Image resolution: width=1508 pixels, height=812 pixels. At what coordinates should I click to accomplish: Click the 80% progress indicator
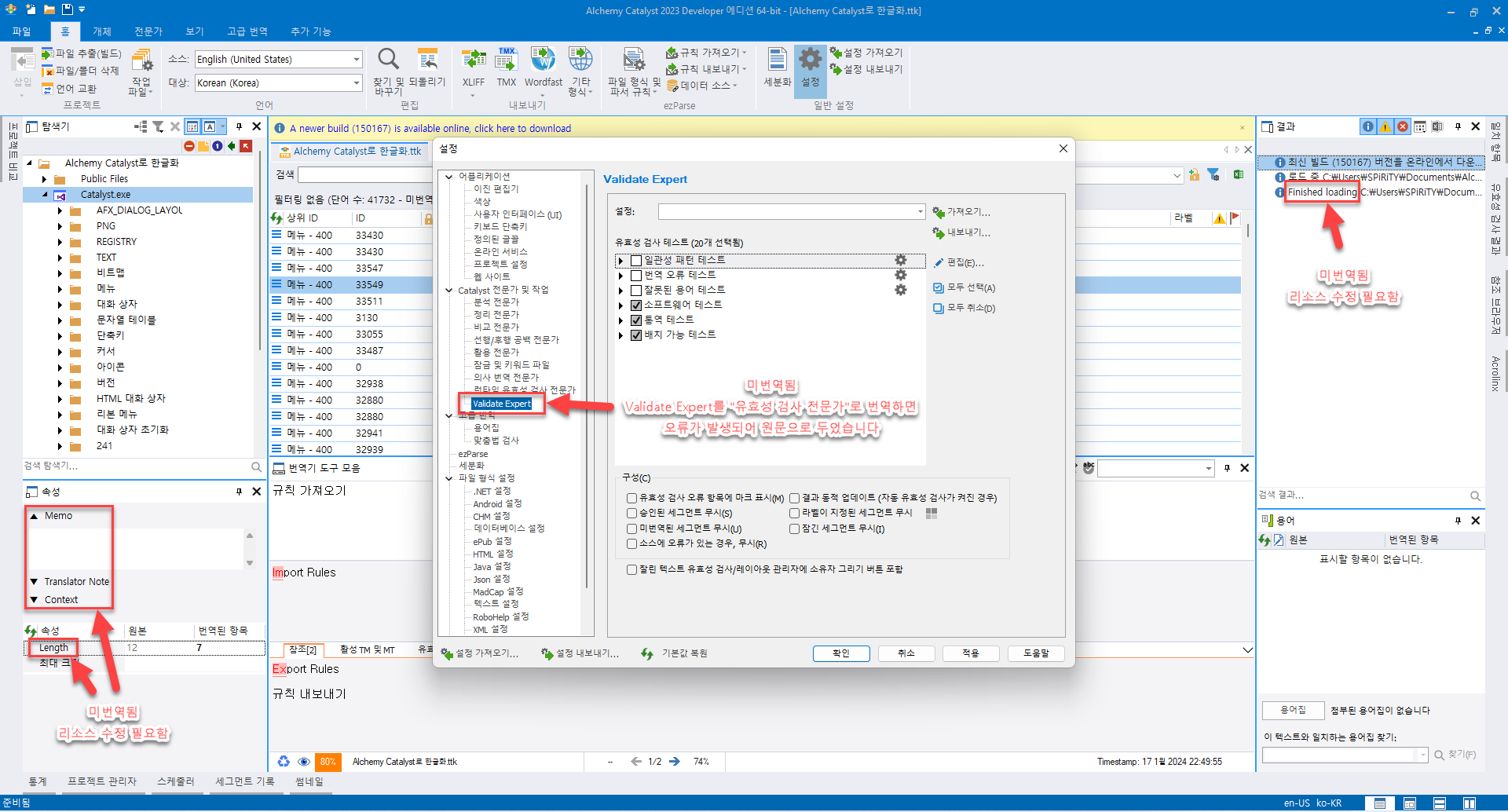point(328,762)
